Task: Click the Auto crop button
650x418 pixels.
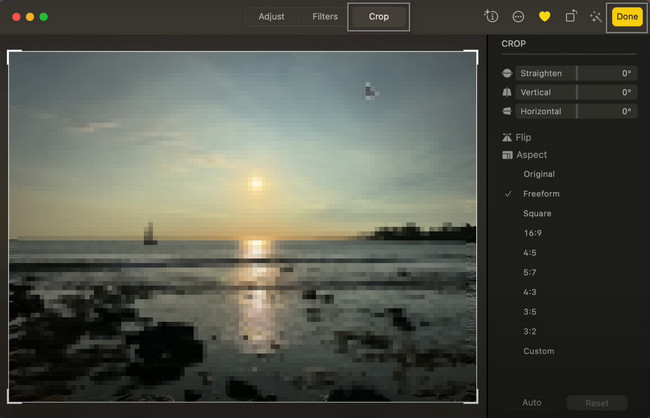Action: point(532,403)
